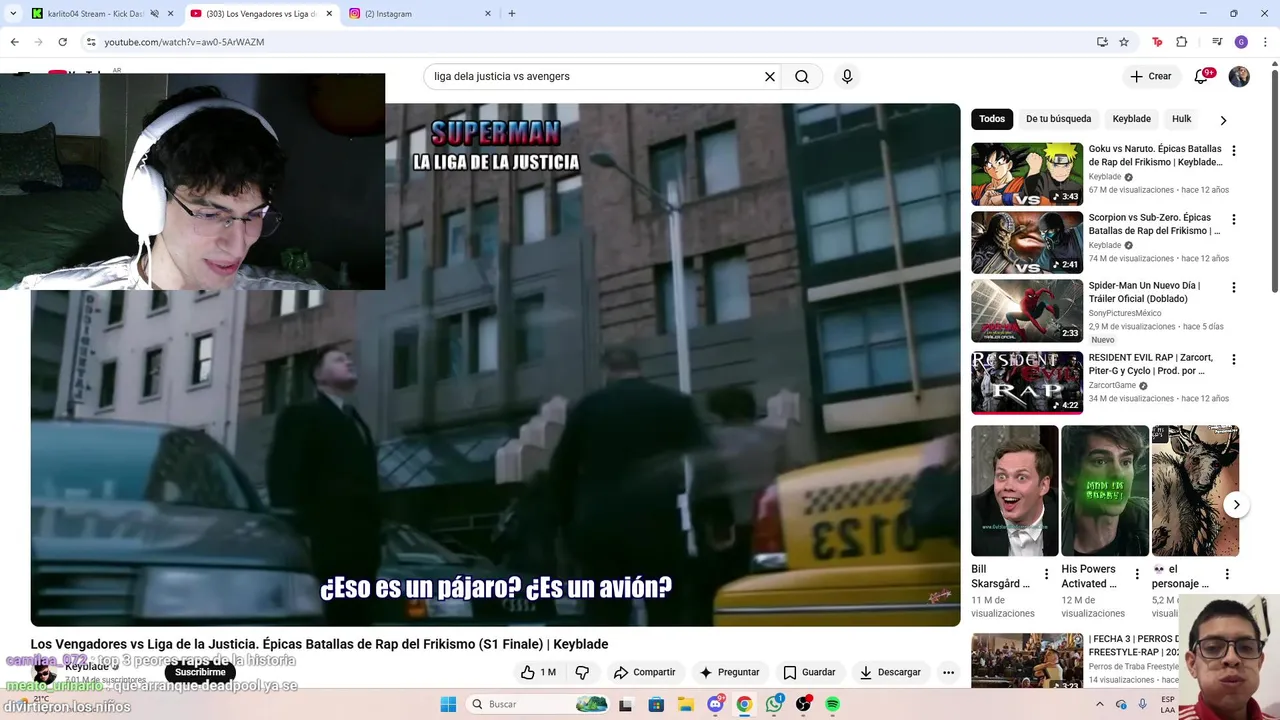1280x720 pixels.
Task: Open options for Goku vs Naruto video
Action: pos(1233,151)
